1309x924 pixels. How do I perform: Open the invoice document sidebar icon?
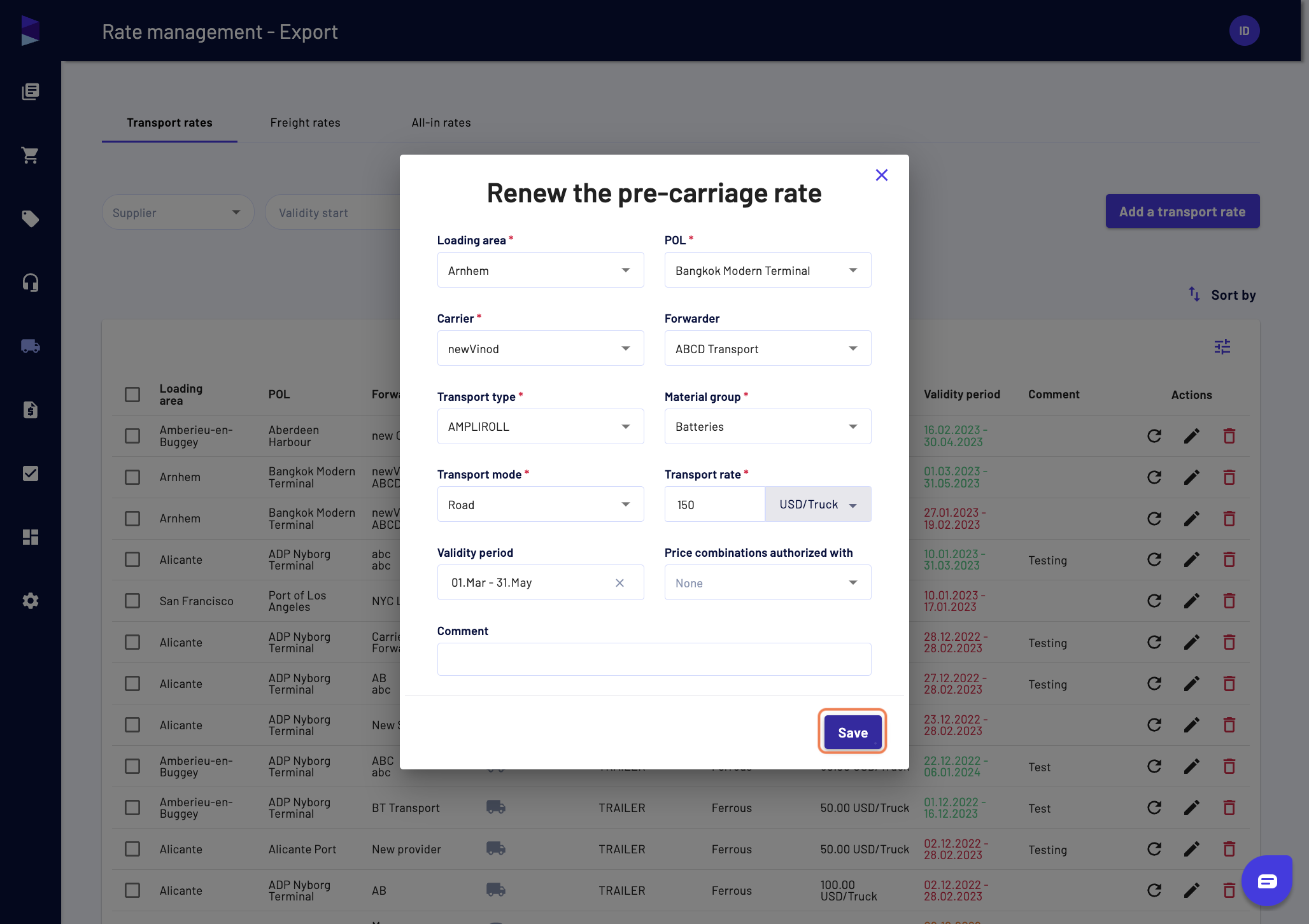point(30,410)
